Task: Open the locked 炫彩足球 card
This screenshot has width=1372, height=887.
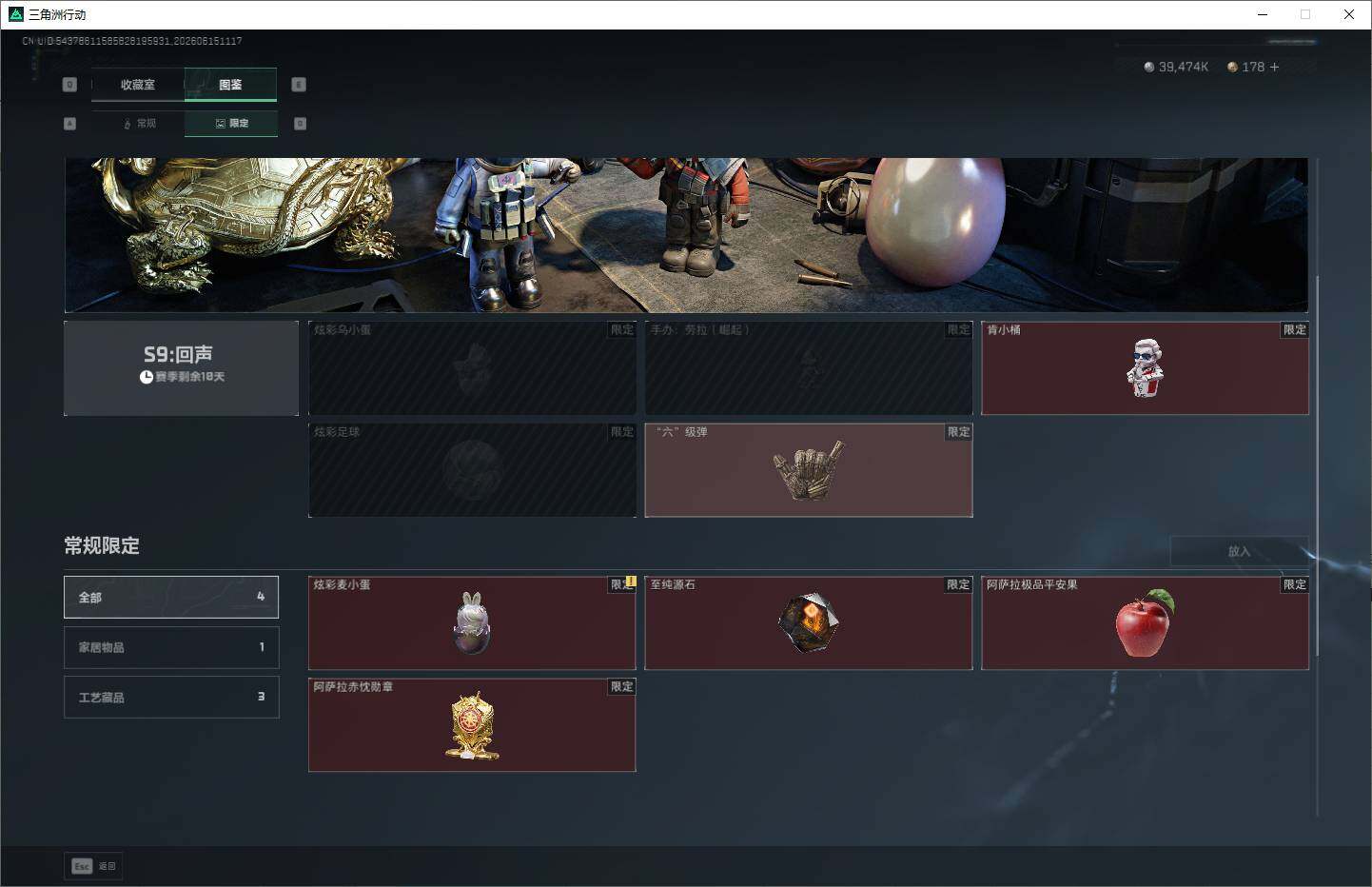Action: 472,470
